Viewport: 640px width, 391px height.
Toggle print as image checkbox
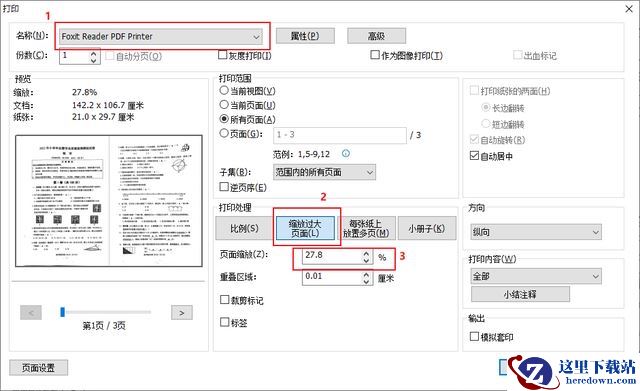(x=375, y=55)
